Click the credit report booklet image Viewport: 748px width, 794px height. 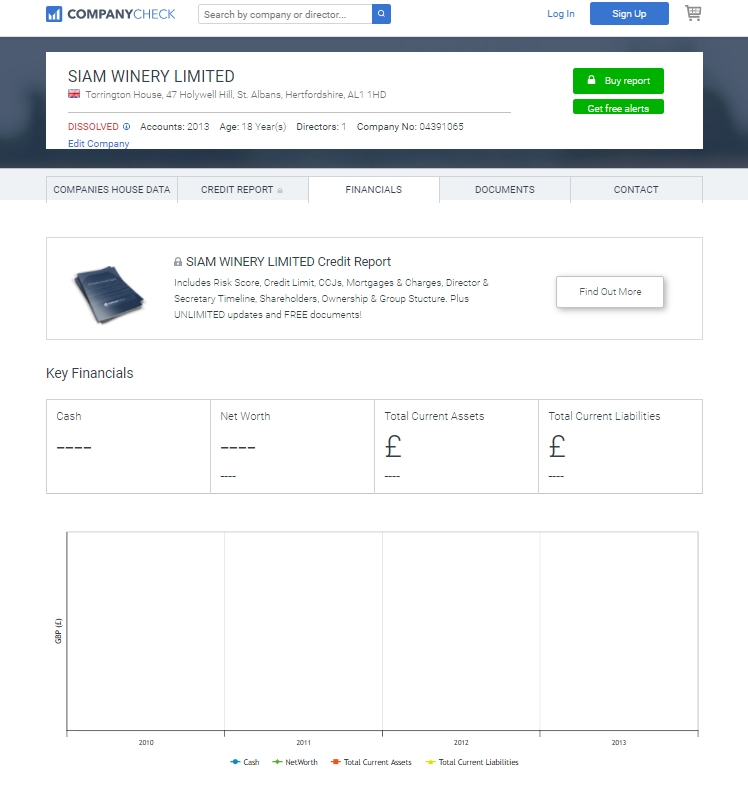108,293
